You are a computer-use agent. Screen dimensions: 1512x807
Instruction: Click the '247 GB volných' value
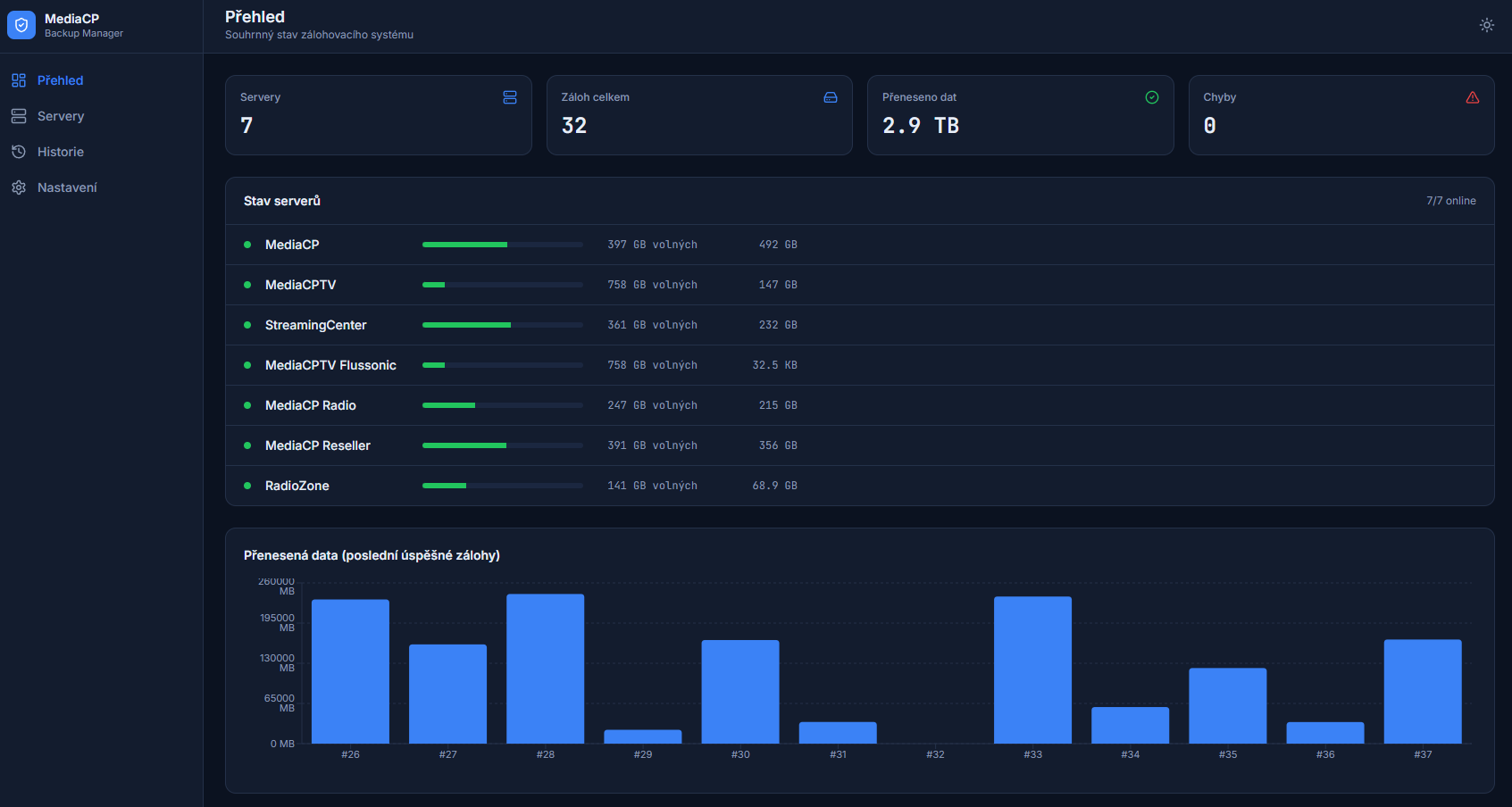click(x=653, y=405)
